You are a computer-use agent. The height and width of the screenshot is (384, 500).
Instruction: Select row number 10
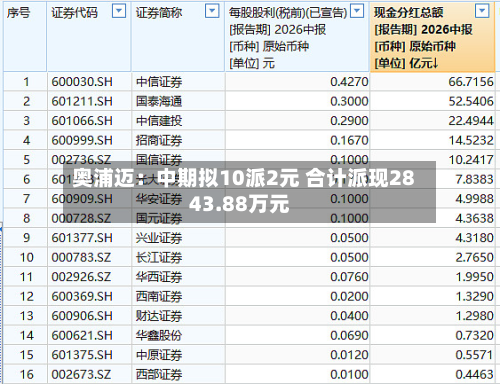26,257
